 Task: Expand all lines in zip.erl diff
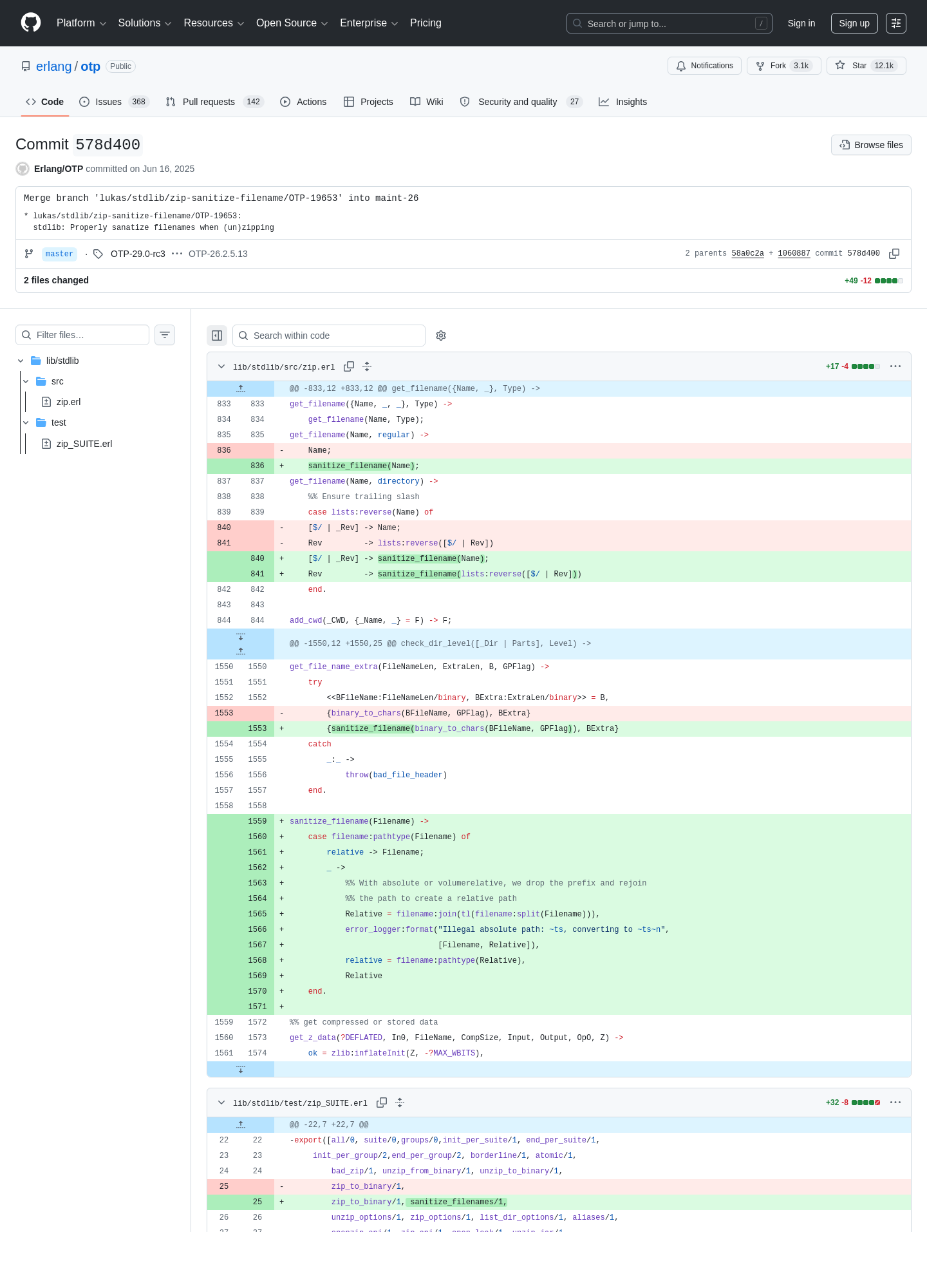coord(367,366)
